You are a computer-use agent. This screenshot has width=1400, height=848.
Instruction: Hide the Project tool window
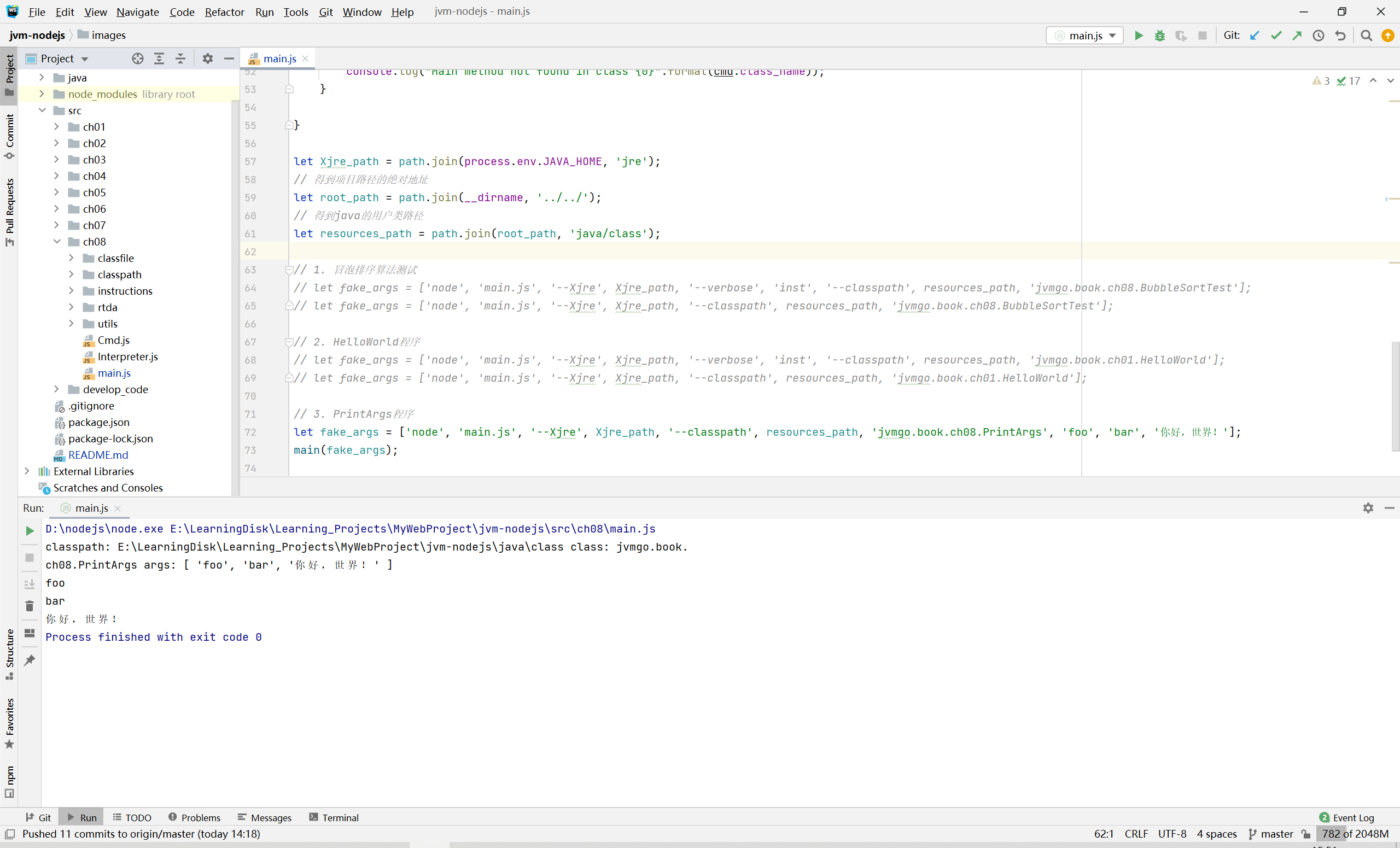[x=229, y=59]
